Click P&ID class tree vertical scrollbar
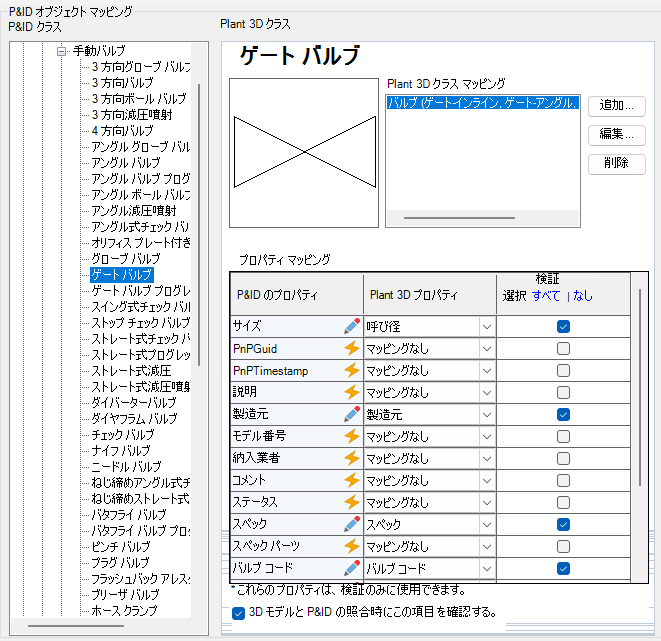This screenshot has height=641, width=661. coord(199,225)
